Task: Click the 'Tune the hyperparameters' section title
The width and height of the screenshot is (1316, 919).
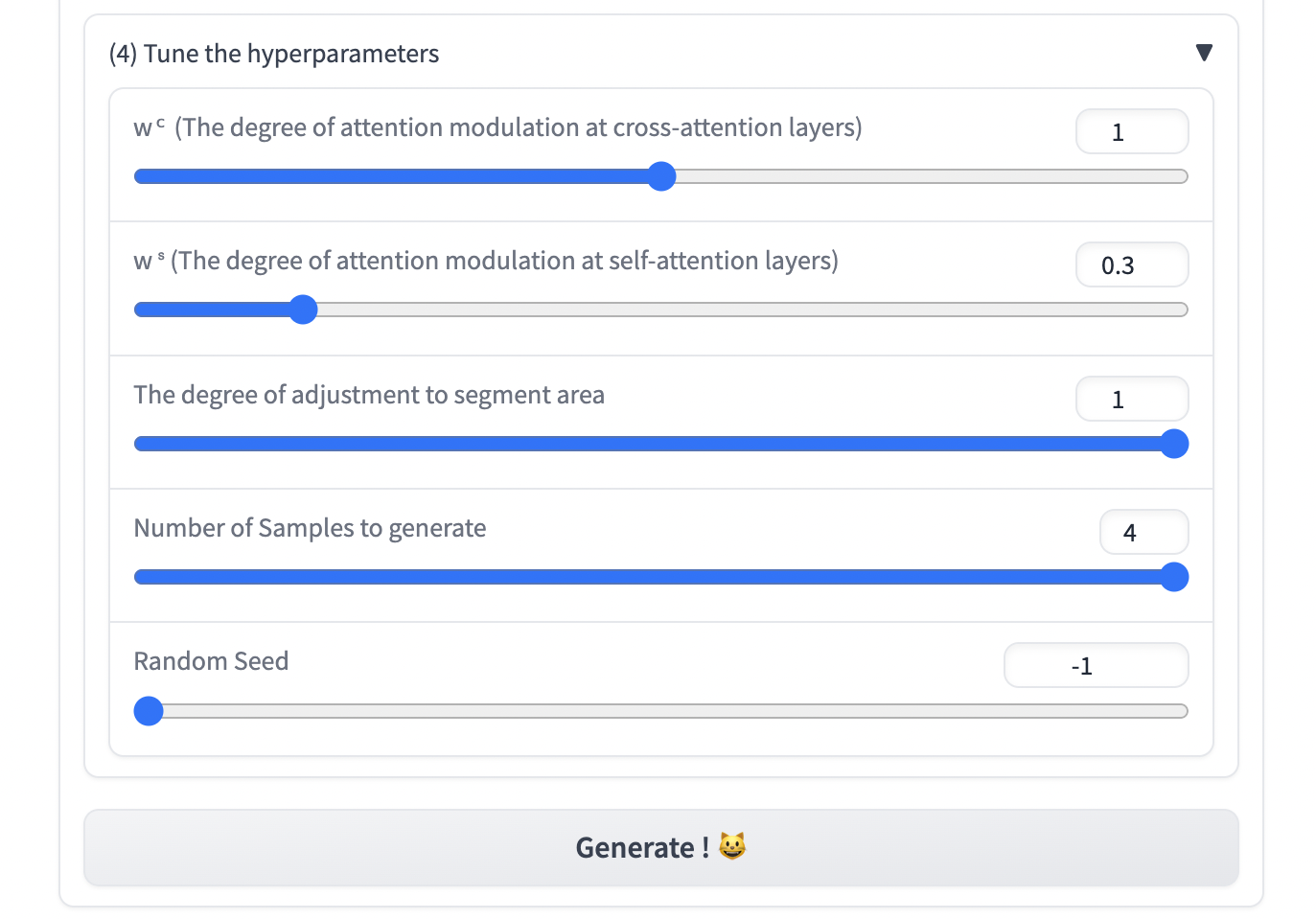Action: 274,54
